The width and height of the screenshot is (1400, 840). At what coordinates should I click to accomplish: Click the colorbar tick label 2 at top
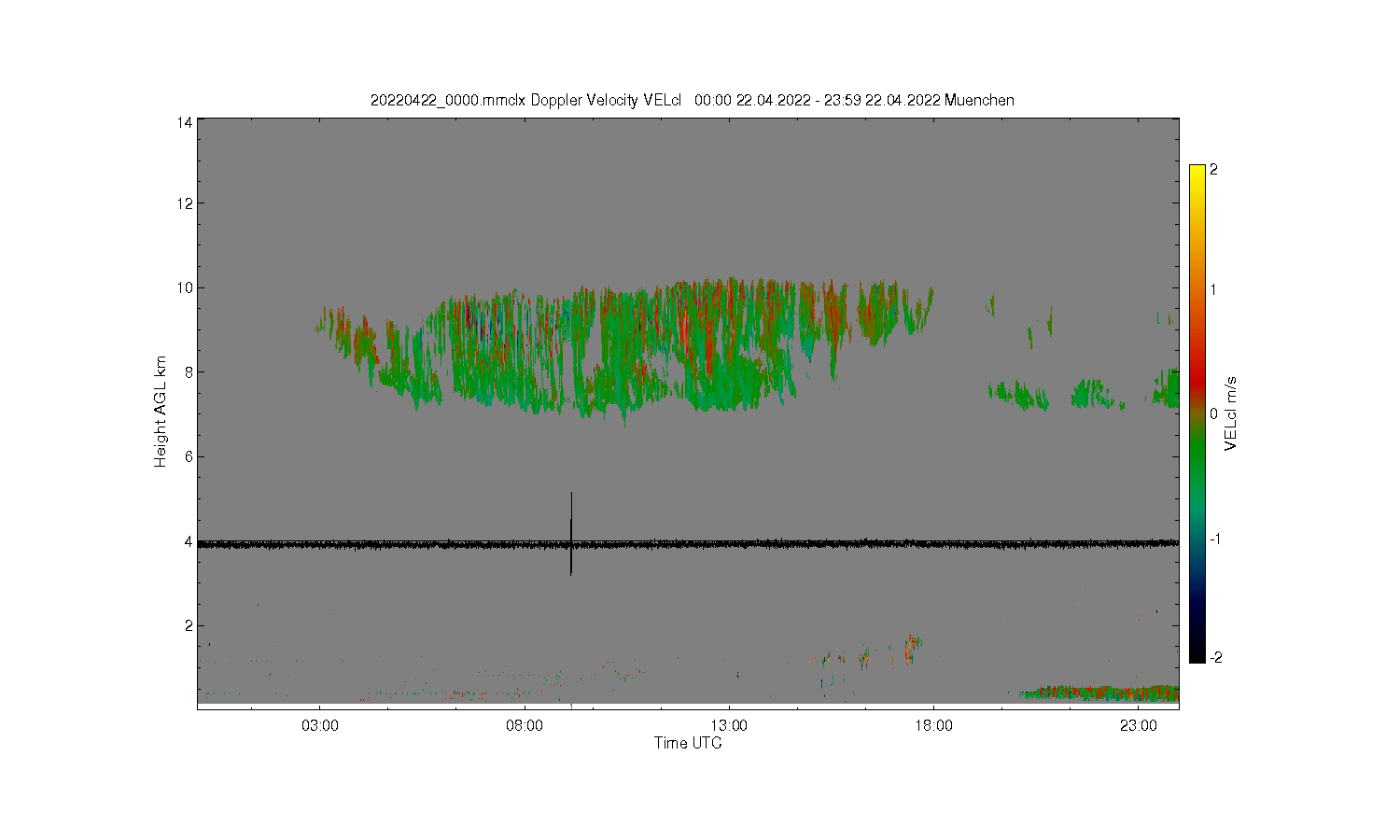click(x=1213, y=170)
